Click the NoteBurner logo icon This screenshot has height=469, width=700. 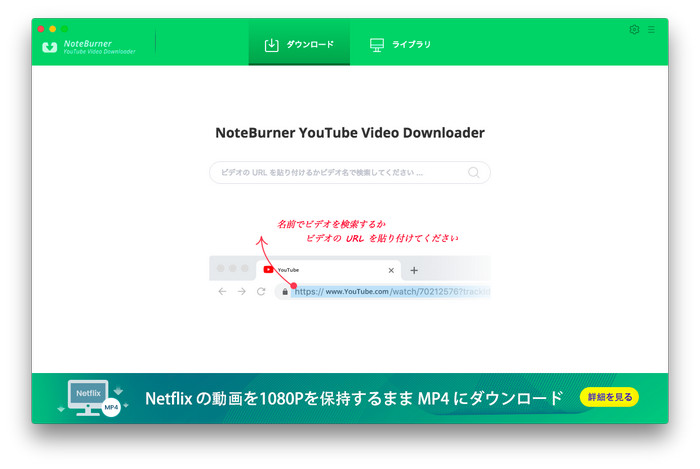coord(50,47)
